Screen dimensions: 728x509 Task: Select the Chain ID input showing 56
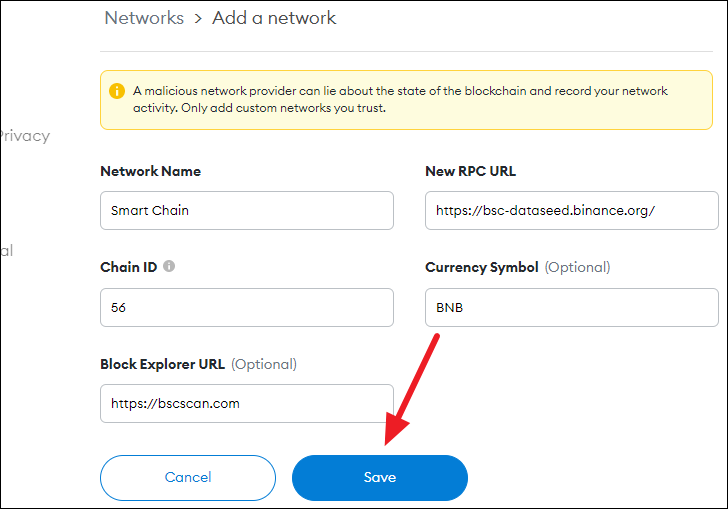247,307
